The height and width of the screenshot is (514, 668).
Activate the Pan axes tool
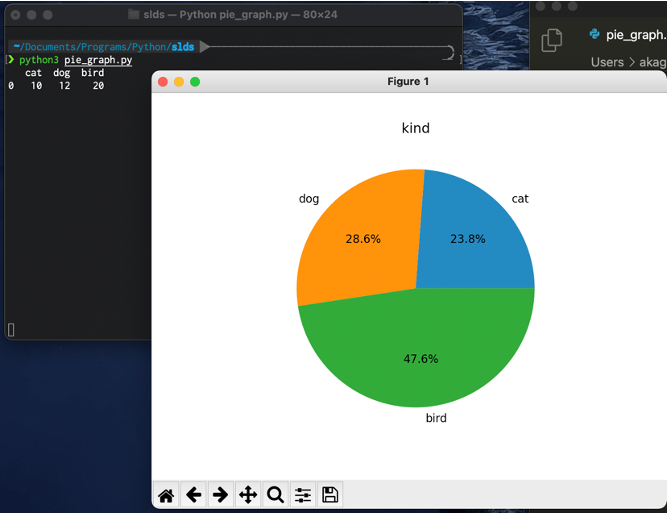(248, 495)
